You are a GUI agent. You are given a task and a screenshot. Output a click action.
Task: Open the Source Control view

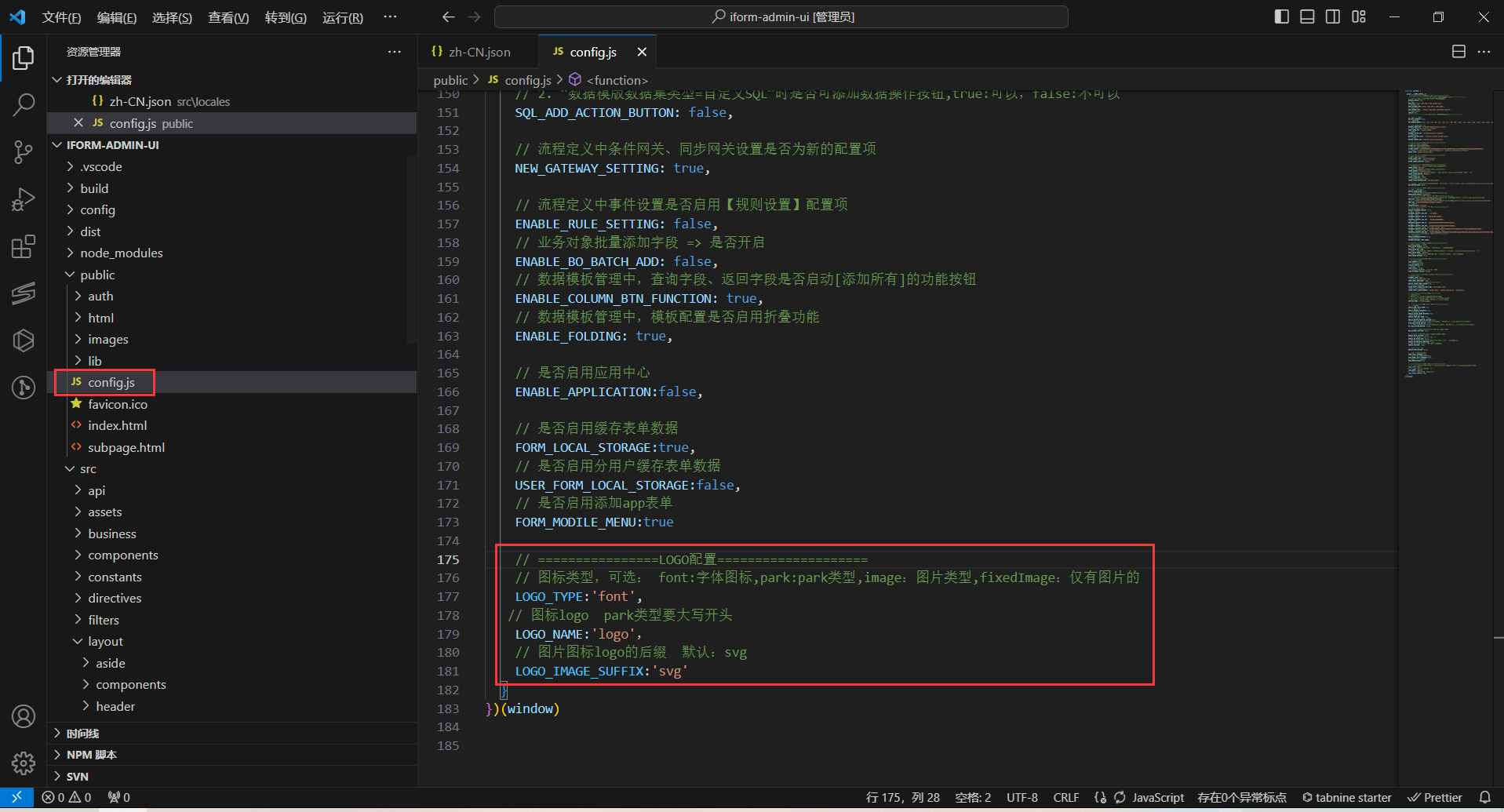click(x=24, y=152)
